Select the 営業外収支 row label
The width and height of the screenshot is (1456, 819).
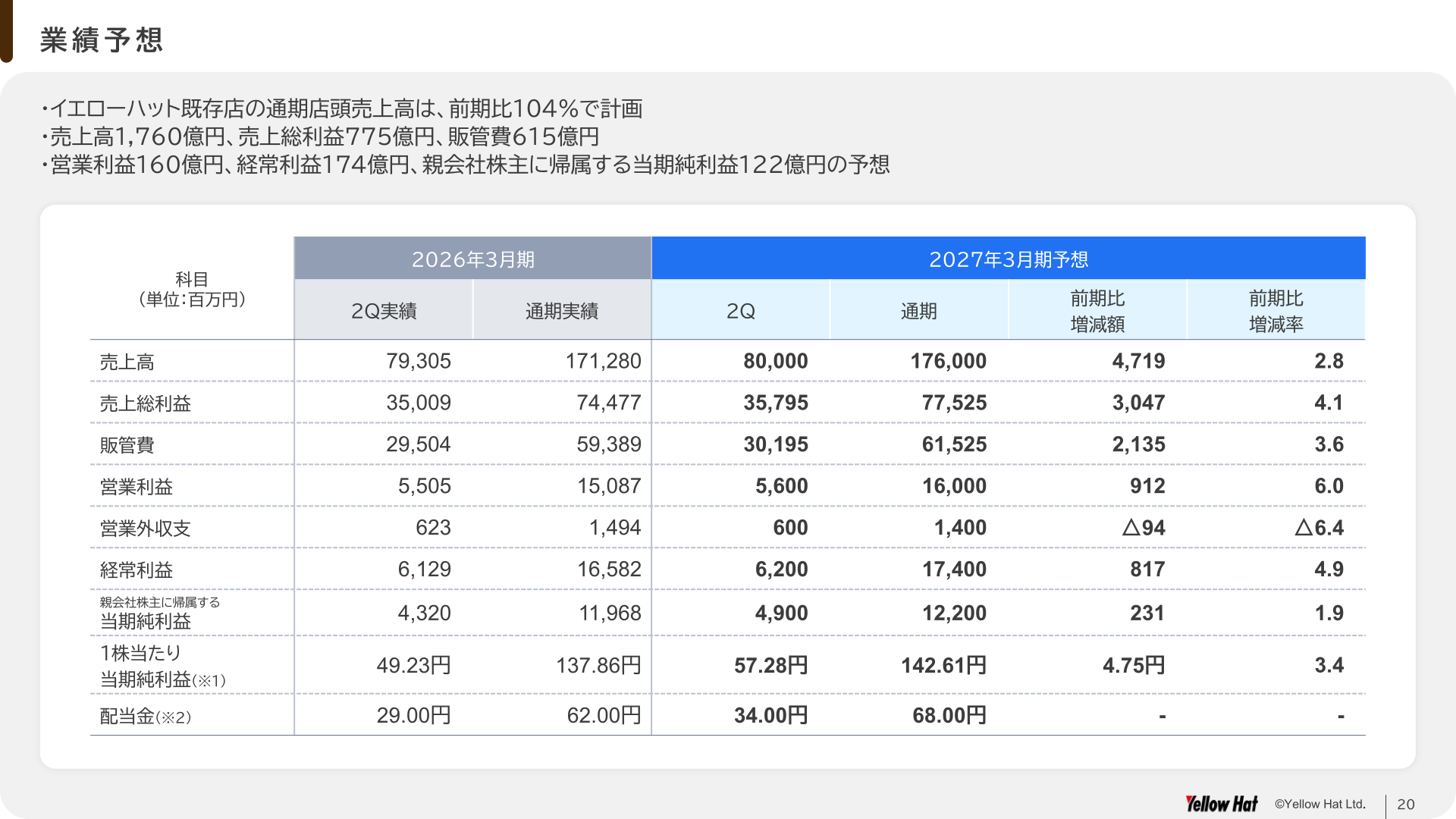[145, 529]
